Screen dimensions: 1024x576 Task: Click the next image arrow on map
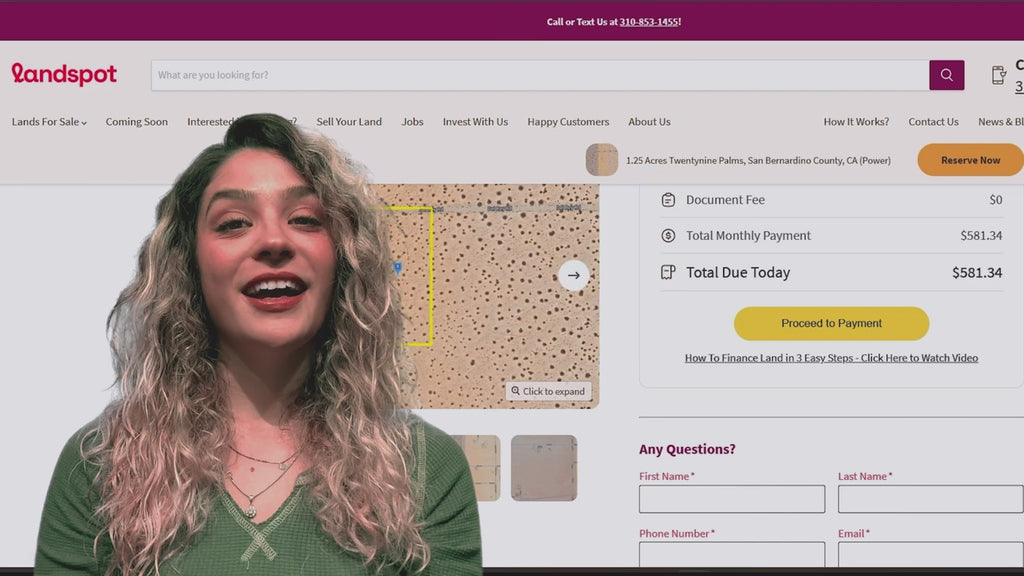coord(573,275)
